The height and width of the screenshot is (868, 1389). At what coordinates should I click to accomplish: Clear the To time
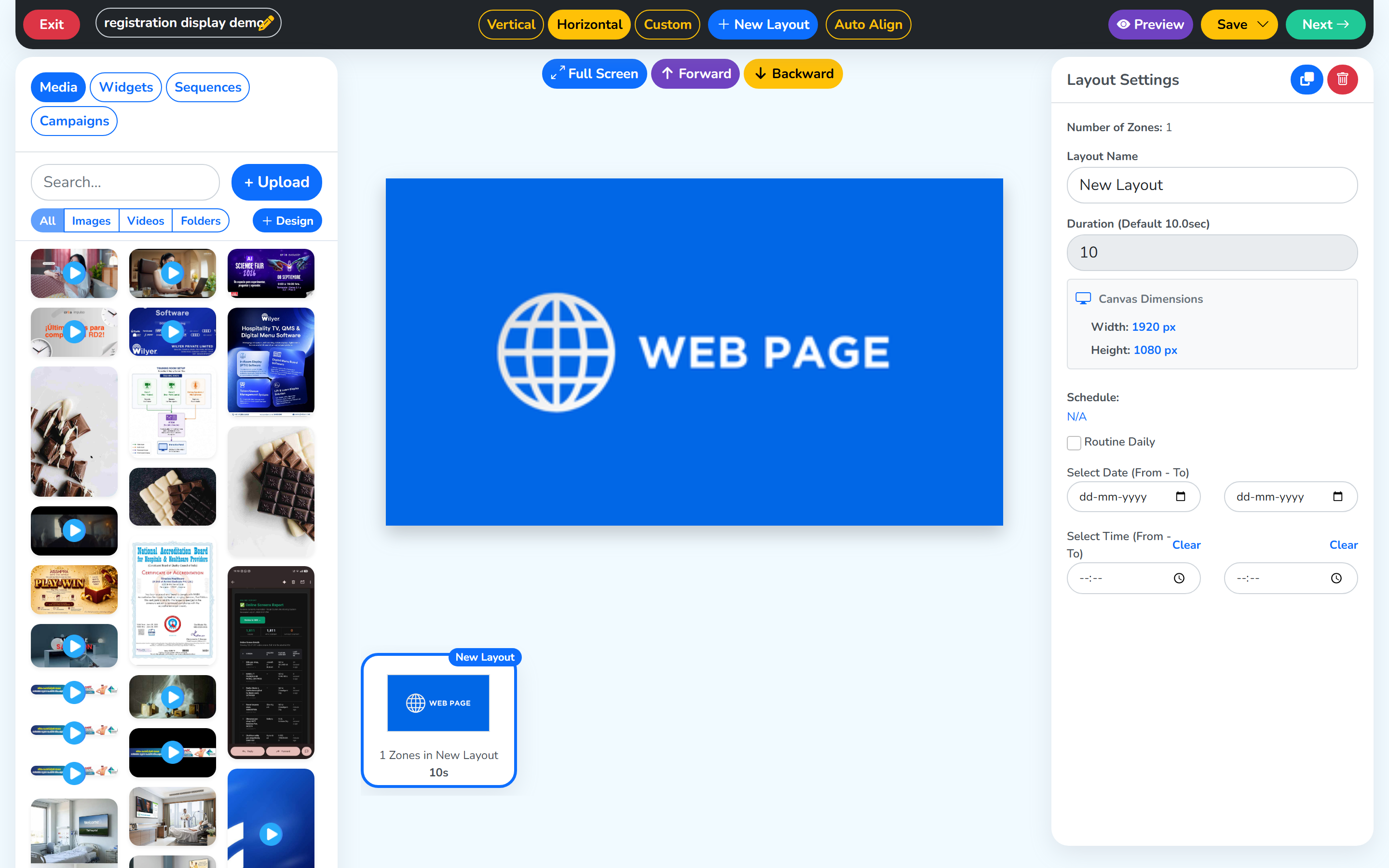tap(1343, 545)
